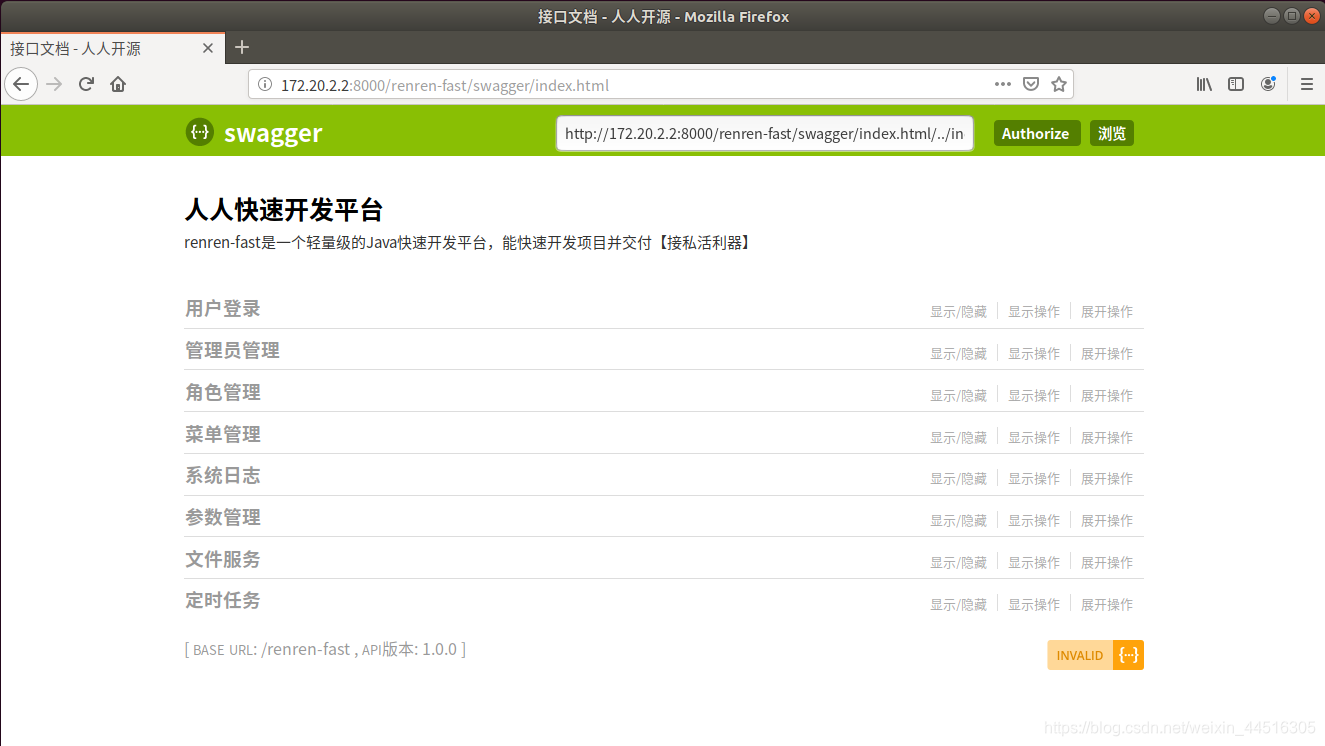Expand the 角色管理 section
This screenshot has height=746, width=1325.
(x=222, y=393)
